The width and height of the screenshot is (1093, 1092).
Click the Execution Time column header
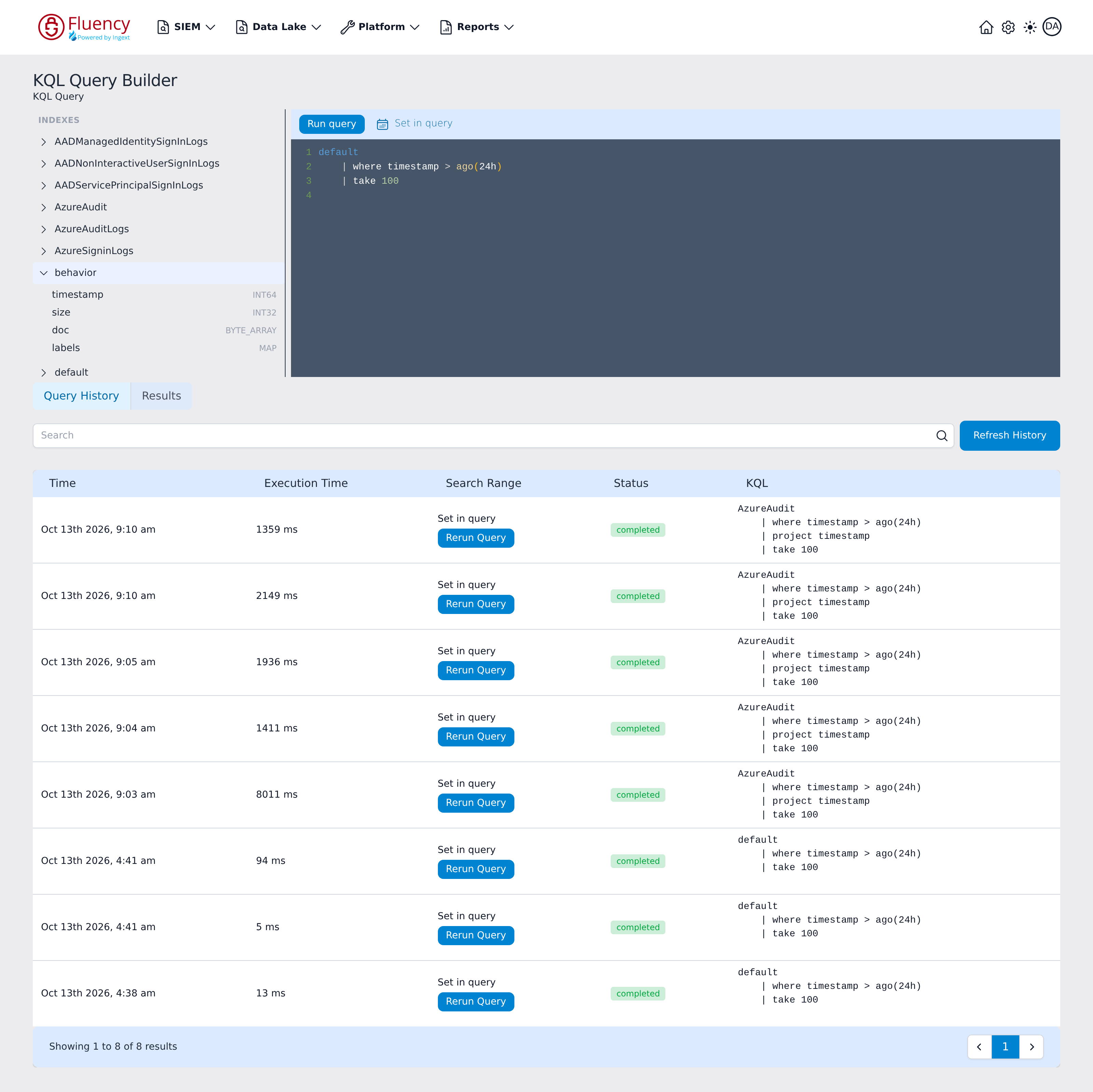305,484
